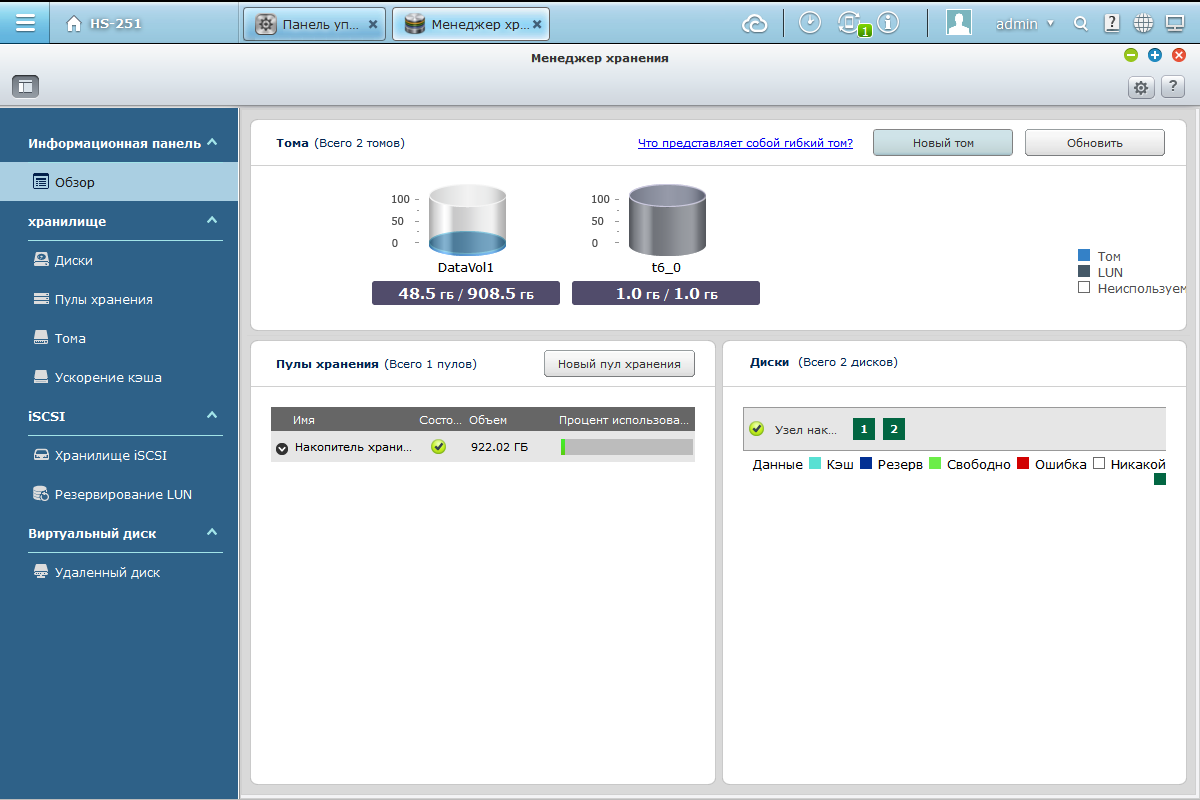This screenshot has width=1200, height=800.
Task: Open the search magnifier
Action: click(x=1080, y=24)
